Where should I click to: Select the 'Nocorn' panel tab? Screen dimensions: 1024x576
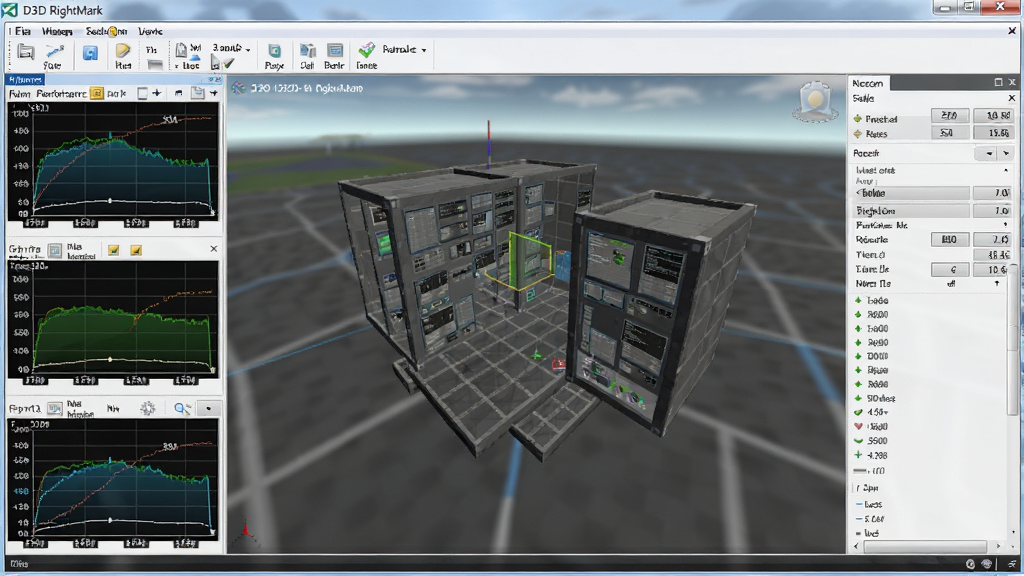point(867,83)
